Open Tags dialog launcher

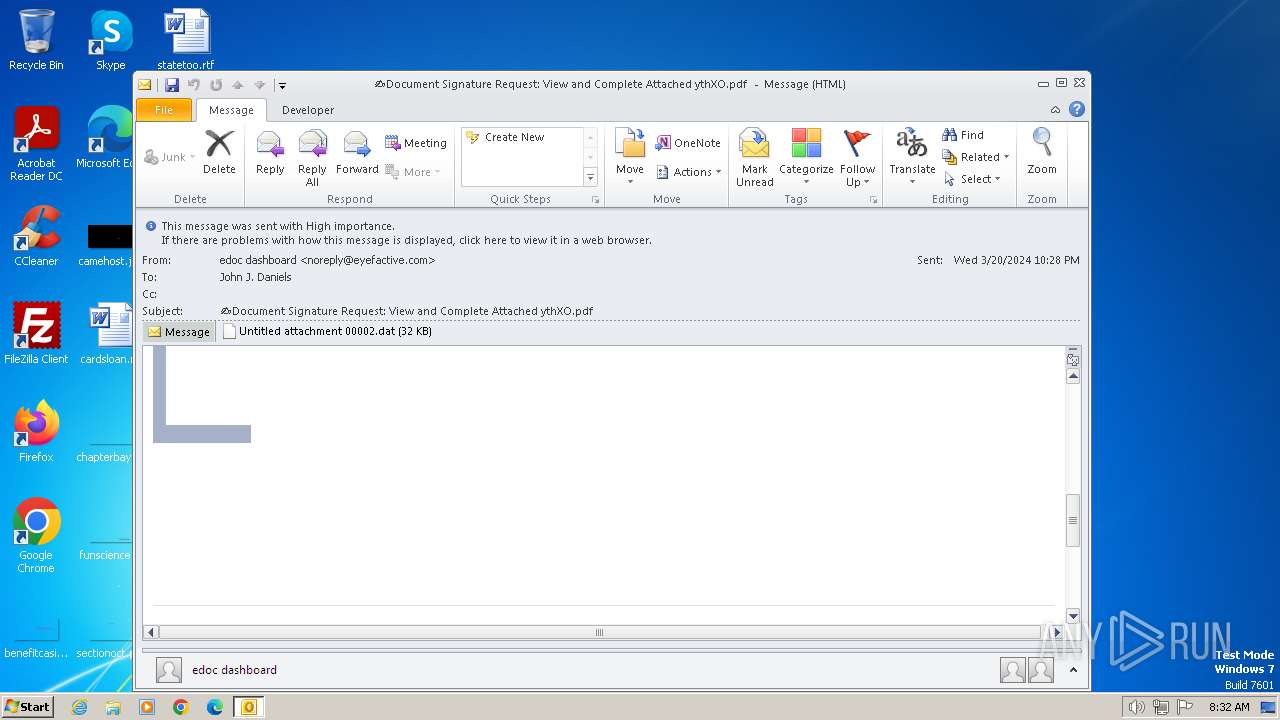tap(873, 200)
